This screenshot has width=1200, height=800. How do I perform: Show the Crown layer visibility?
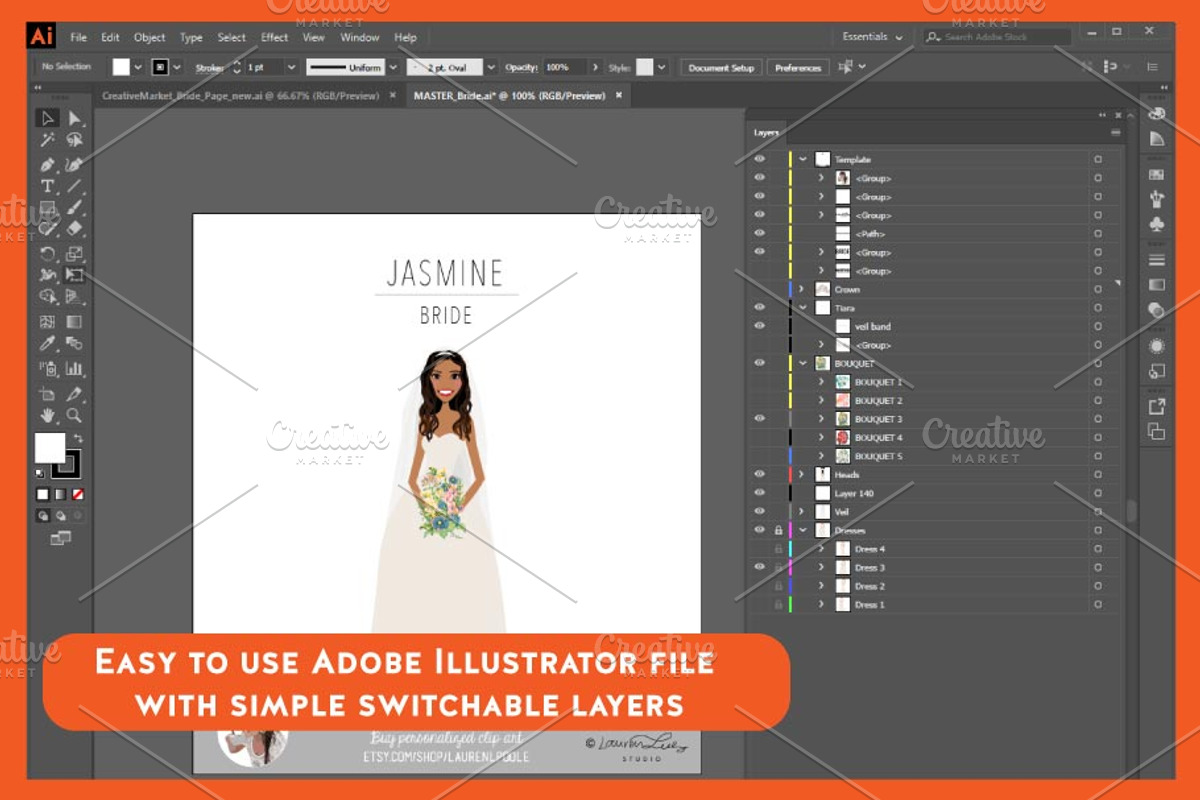pyautogui.click(x=760, y=289)
